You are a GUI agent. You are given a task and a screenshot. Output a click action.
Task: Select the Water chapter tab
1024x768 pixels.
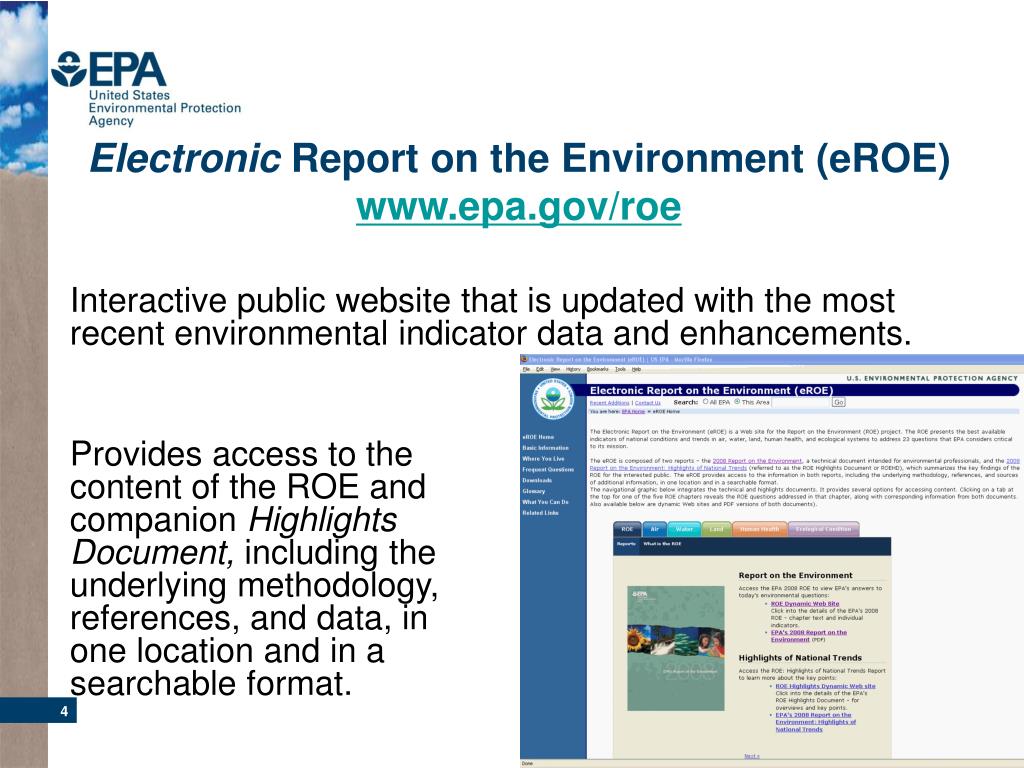tap(684, 529)
